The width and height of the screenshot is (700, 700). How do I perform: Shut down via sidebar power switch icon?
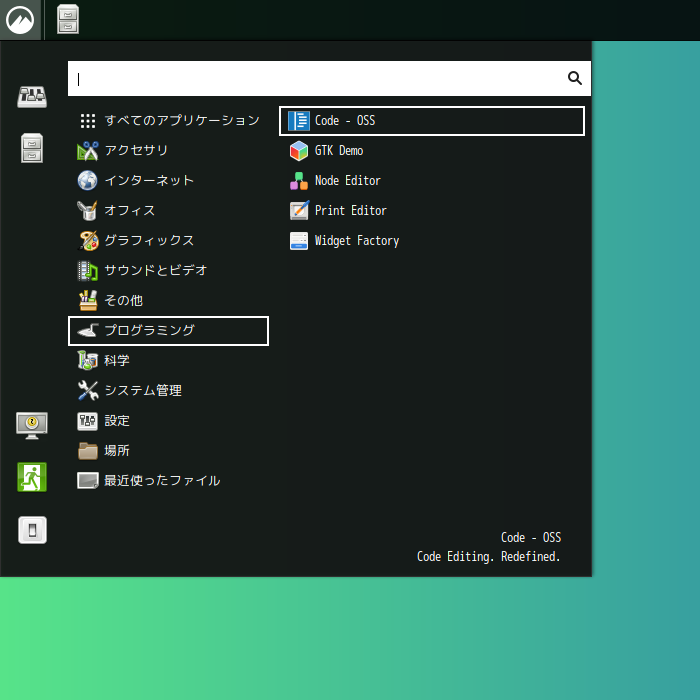coord(32,530)
